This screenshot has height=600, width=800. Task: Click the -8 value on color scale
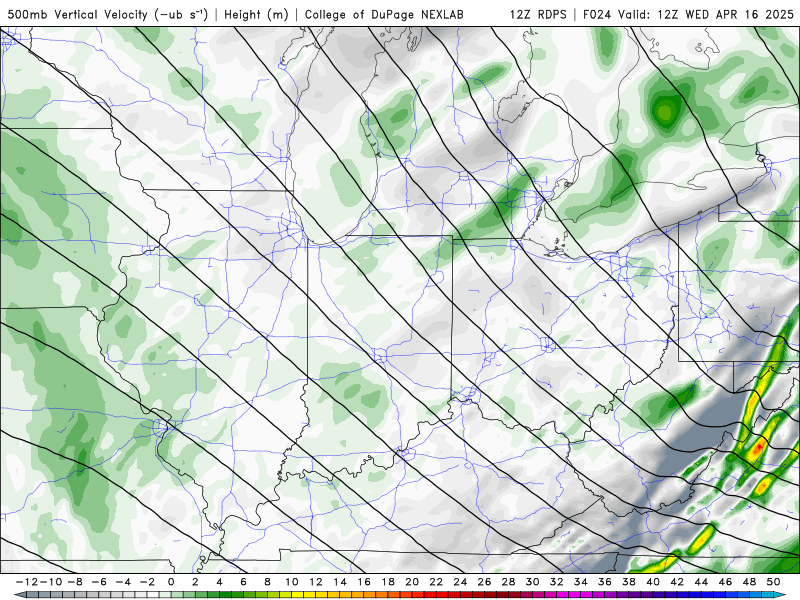click(74, 582)
